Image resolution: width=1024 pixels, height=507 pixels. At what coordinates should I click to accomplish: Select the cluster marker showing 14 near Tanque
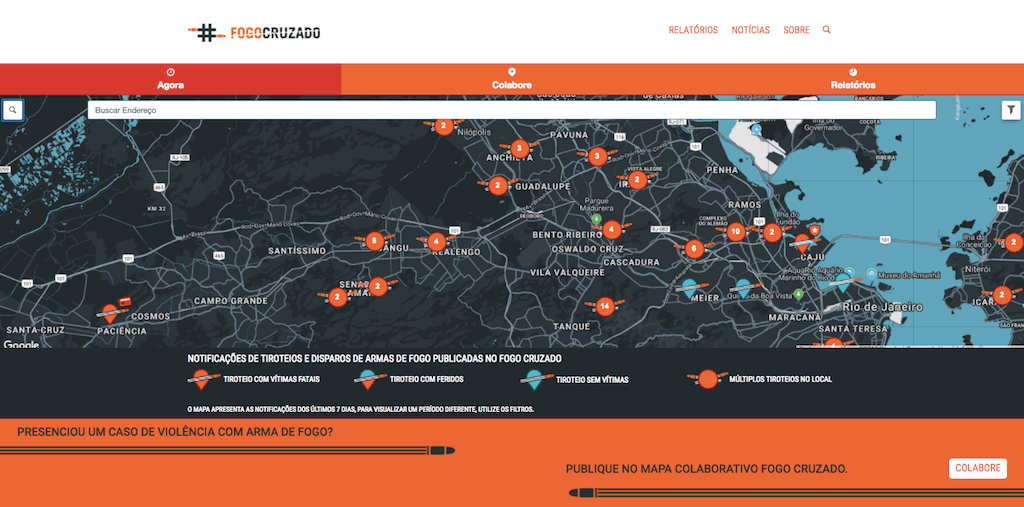(x=604, y=306)
